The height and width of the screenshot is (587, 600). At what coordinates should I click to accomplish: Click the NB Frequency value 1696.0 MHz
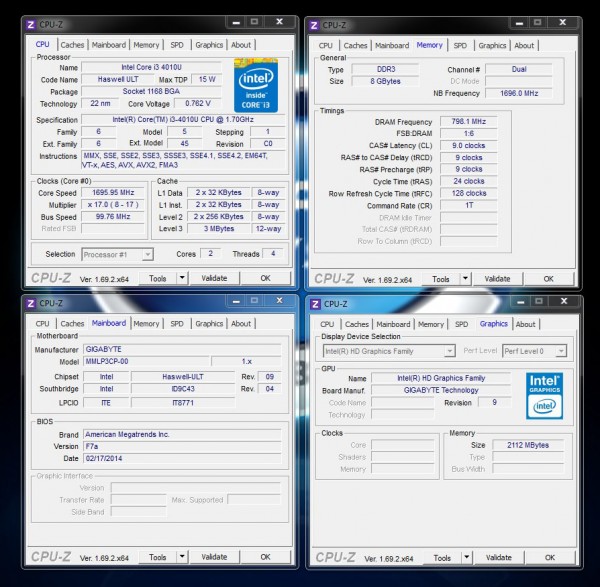(x=519, y=93)
